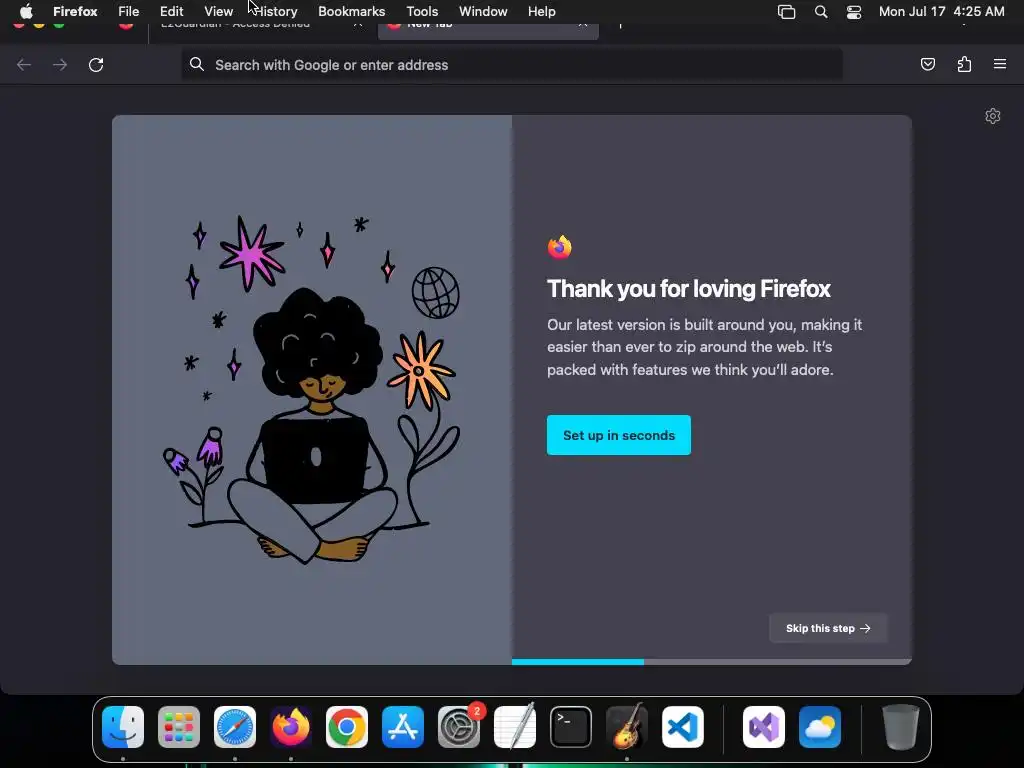1024x768 pixels.
Task: Open the Help menu
Action: (541, 11)
